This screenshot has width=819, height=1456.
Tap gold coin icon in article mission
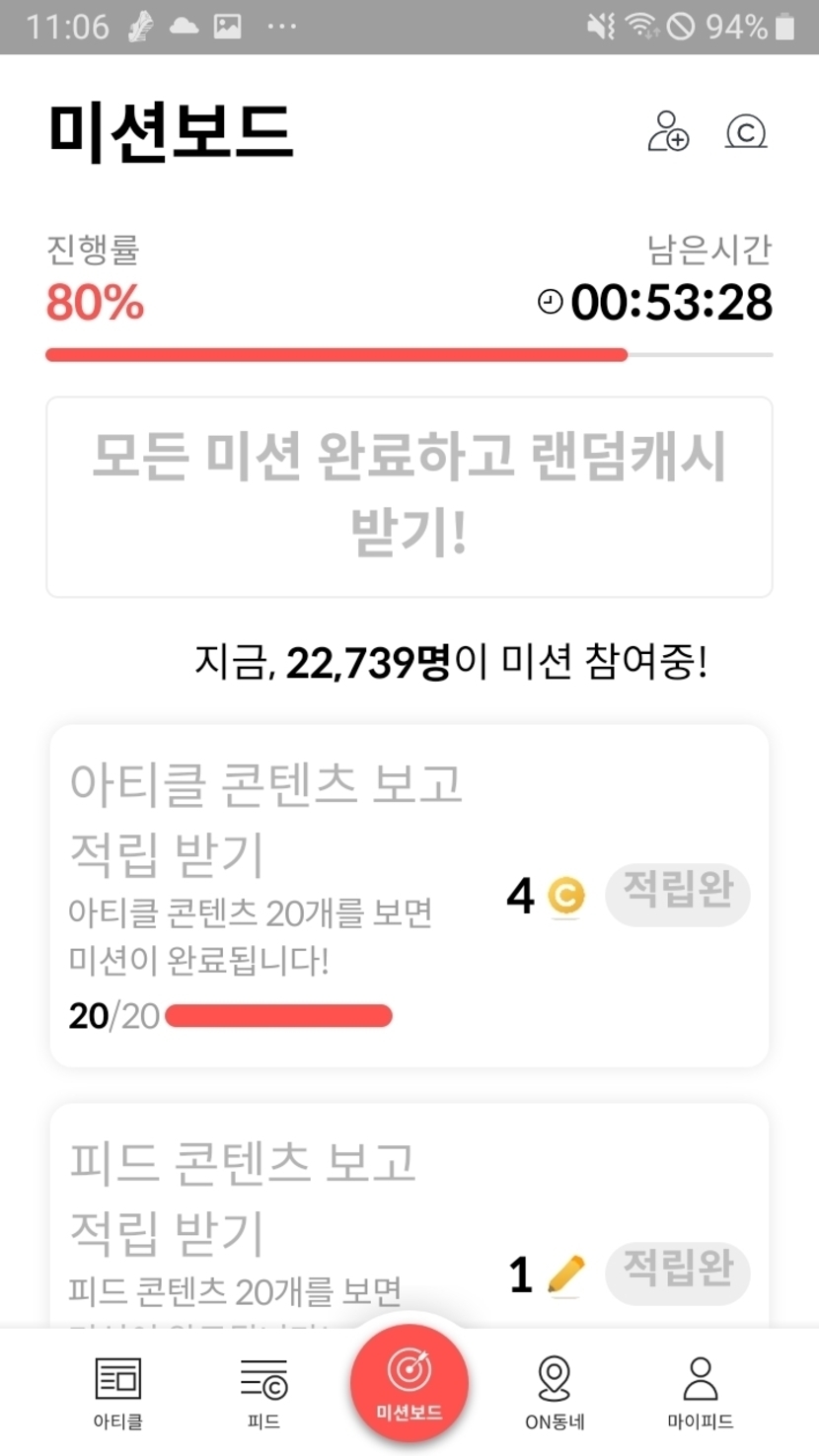(x=565, y=896)
